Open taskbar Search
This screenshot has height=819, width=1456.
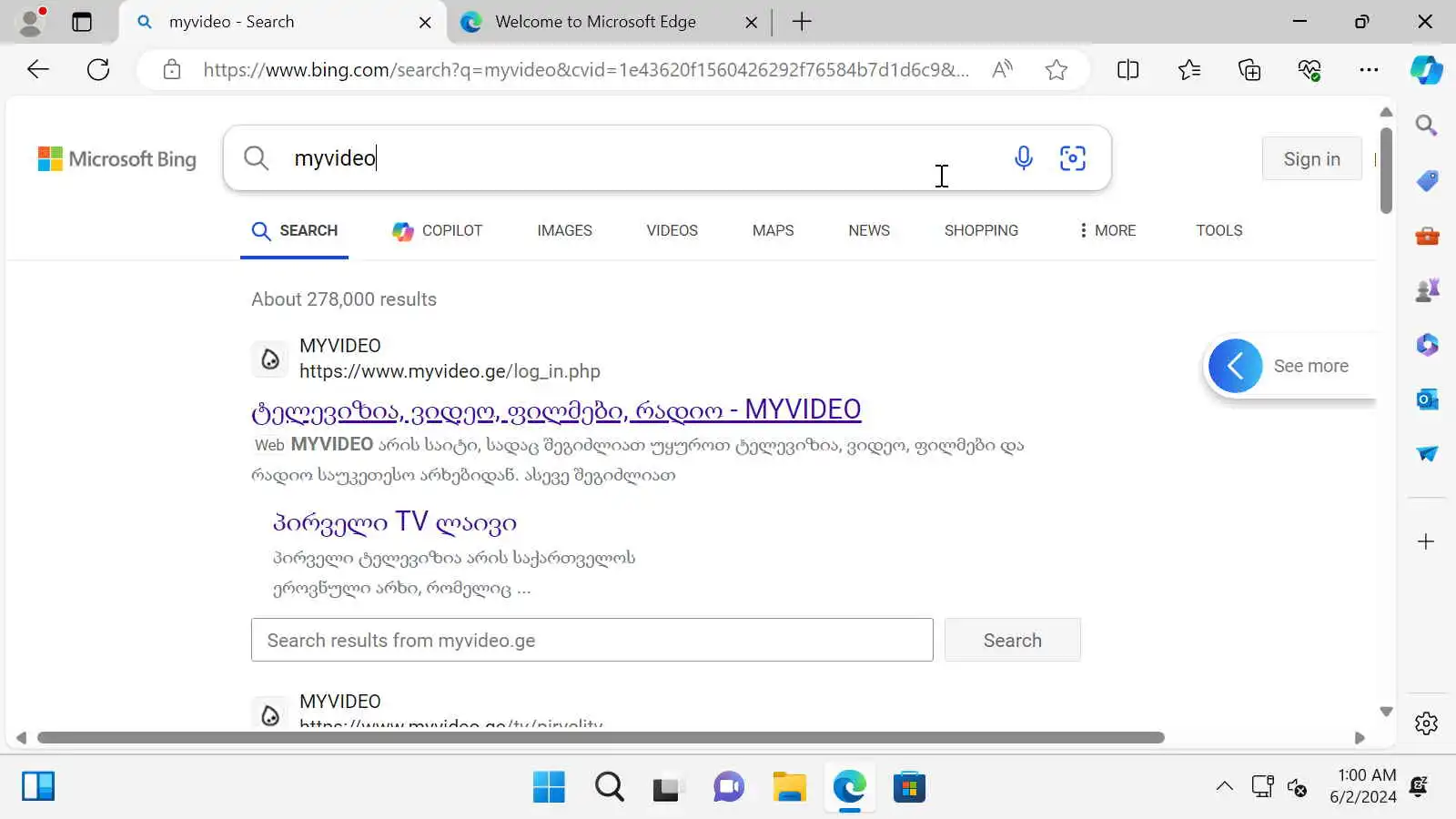[x=609, y=787]
